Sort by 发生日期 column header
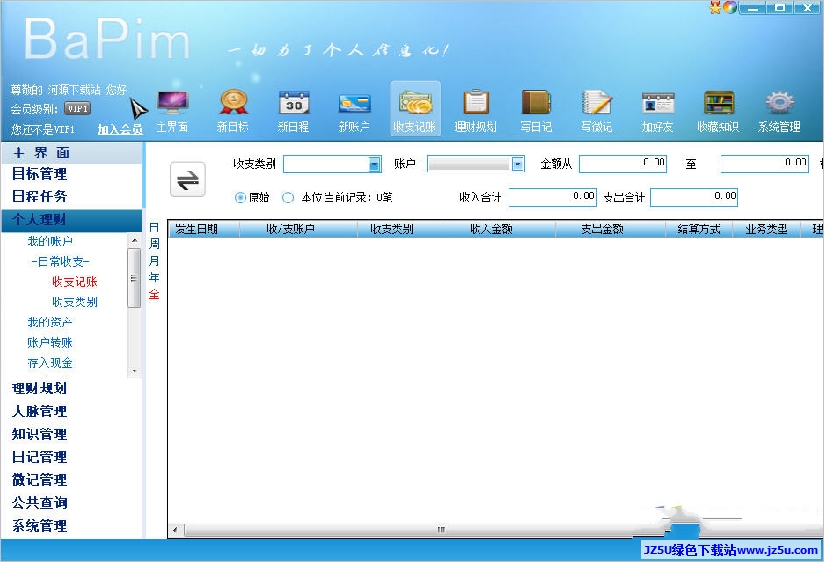 pos(204,229)
